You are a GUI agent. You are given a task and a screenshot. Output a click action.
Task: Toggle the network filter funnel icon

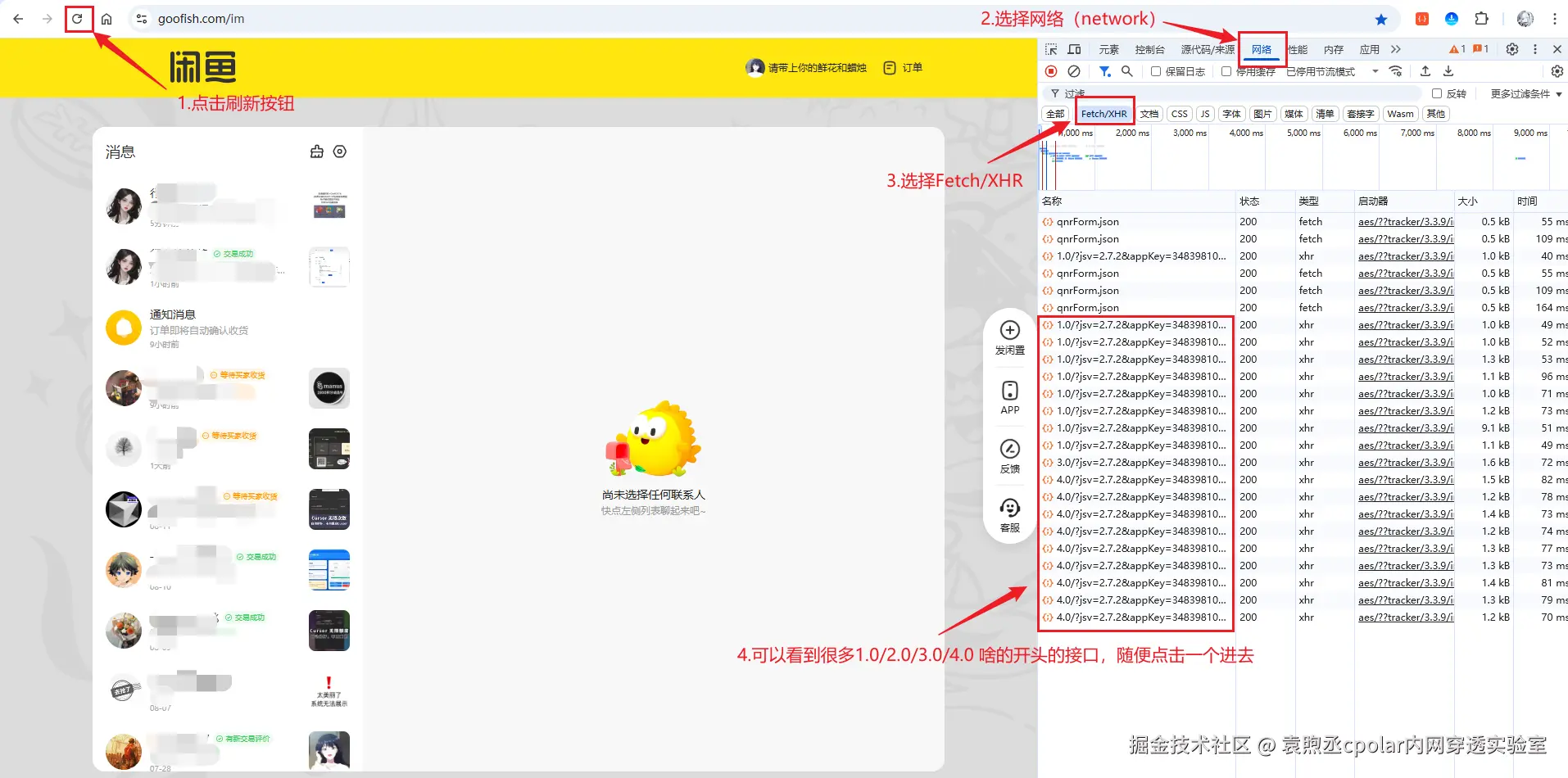(x=1104, y=71)
